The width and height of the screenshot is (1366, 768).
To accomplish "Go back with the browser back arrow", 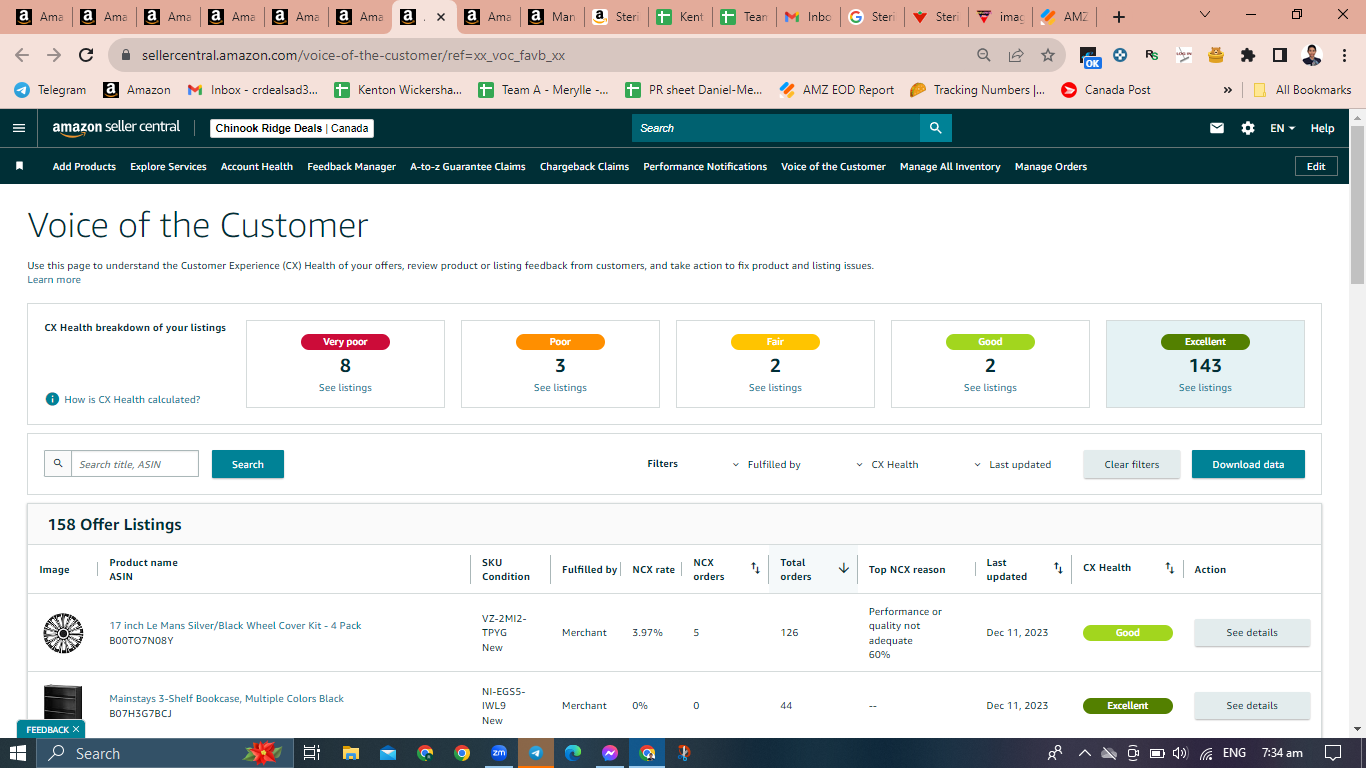I will [x=22, y=55].
